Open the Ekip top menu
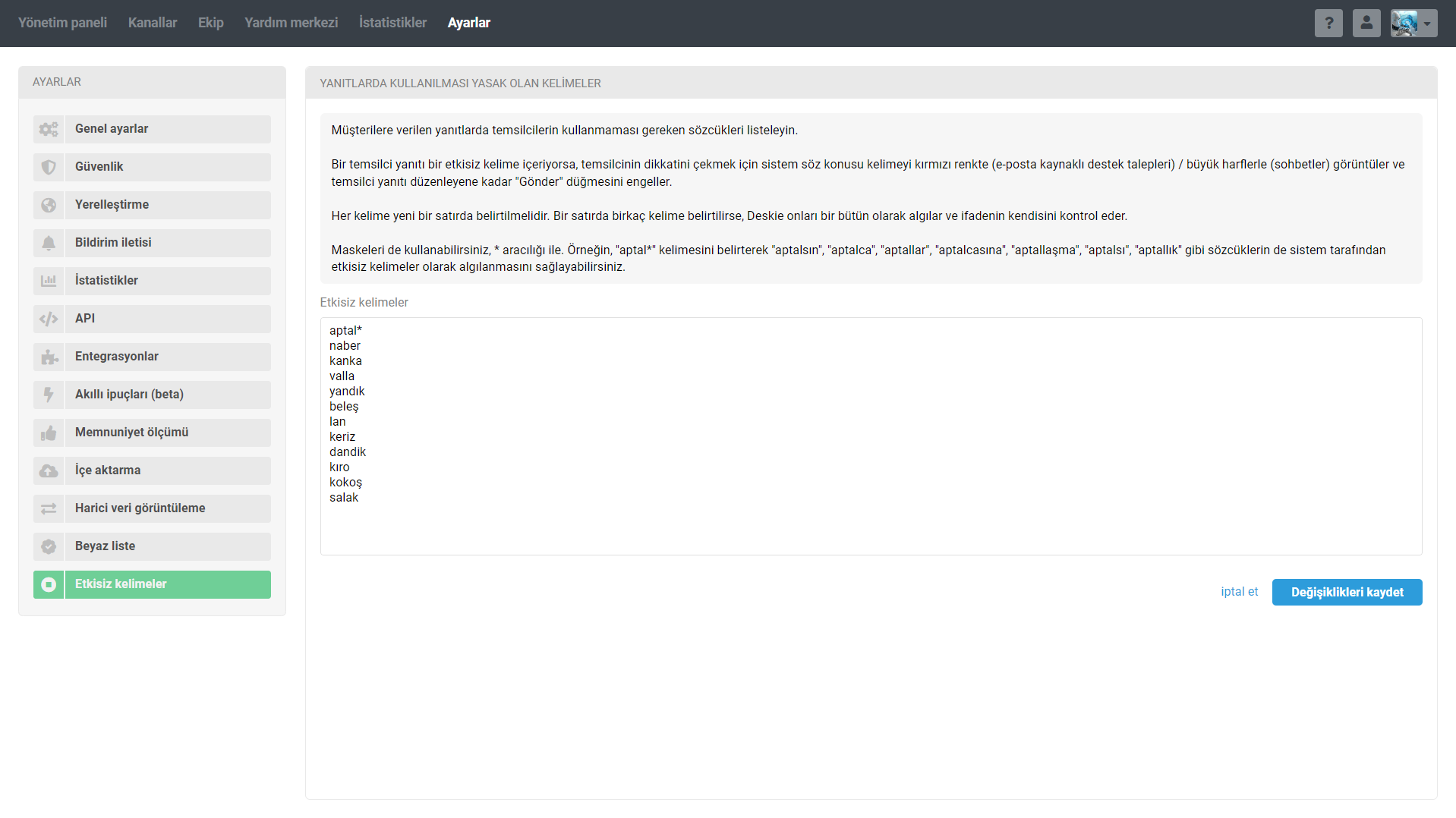Screen dimensions: 1456x818 pos(211,23)
